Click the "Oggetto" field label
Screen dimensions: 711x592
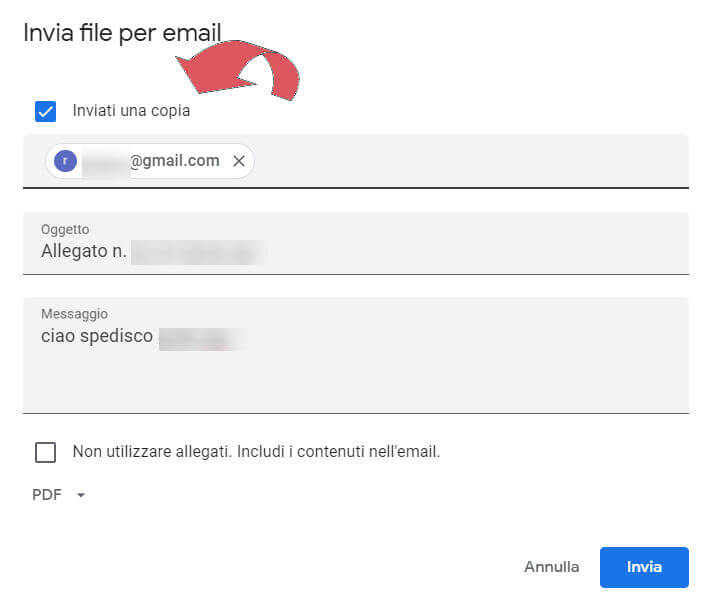click(65, 229)
